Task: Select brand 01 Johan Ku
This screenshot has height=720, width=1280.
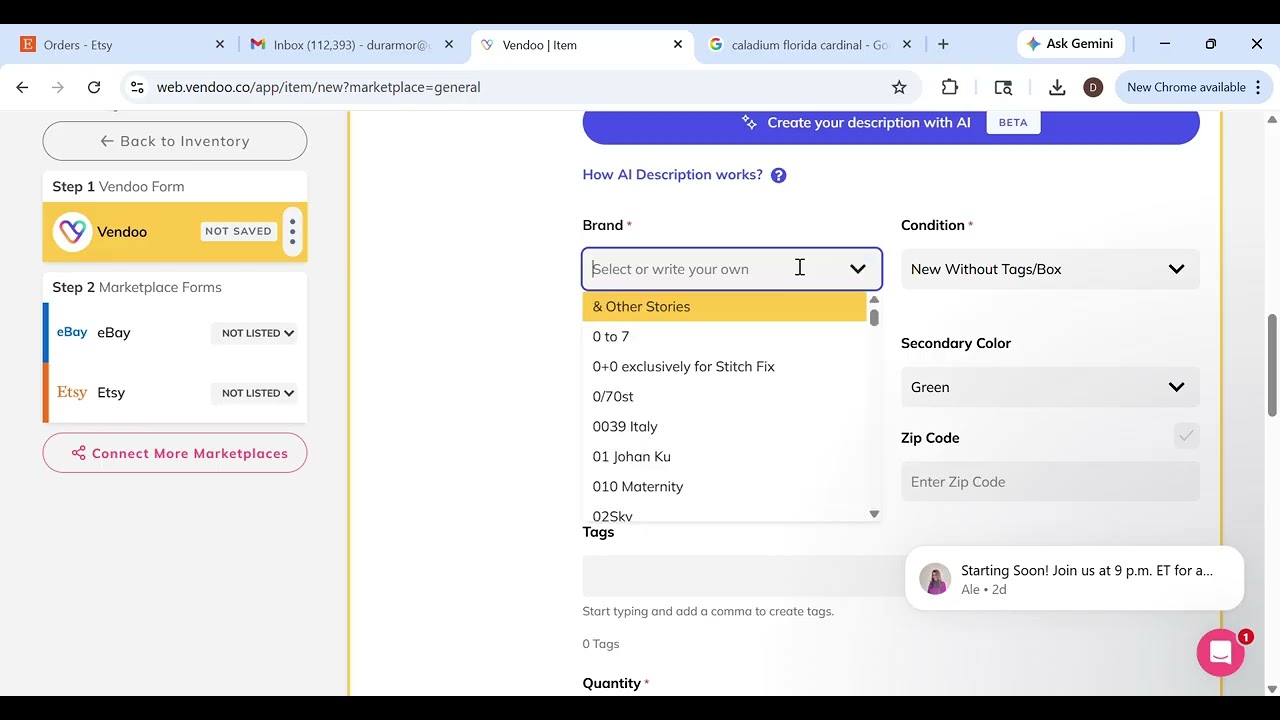Action: (724, 457)
